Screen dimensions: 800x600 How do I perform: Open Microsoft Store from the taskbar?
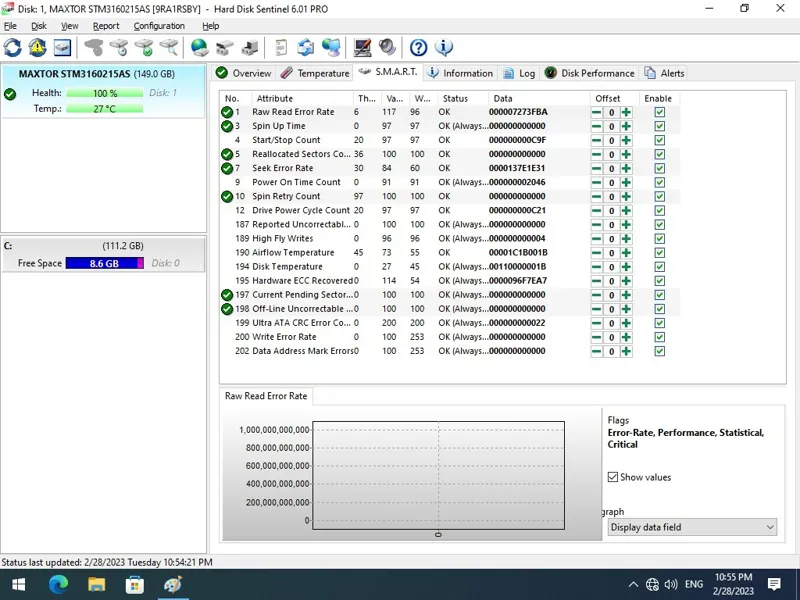click(135, 584)
